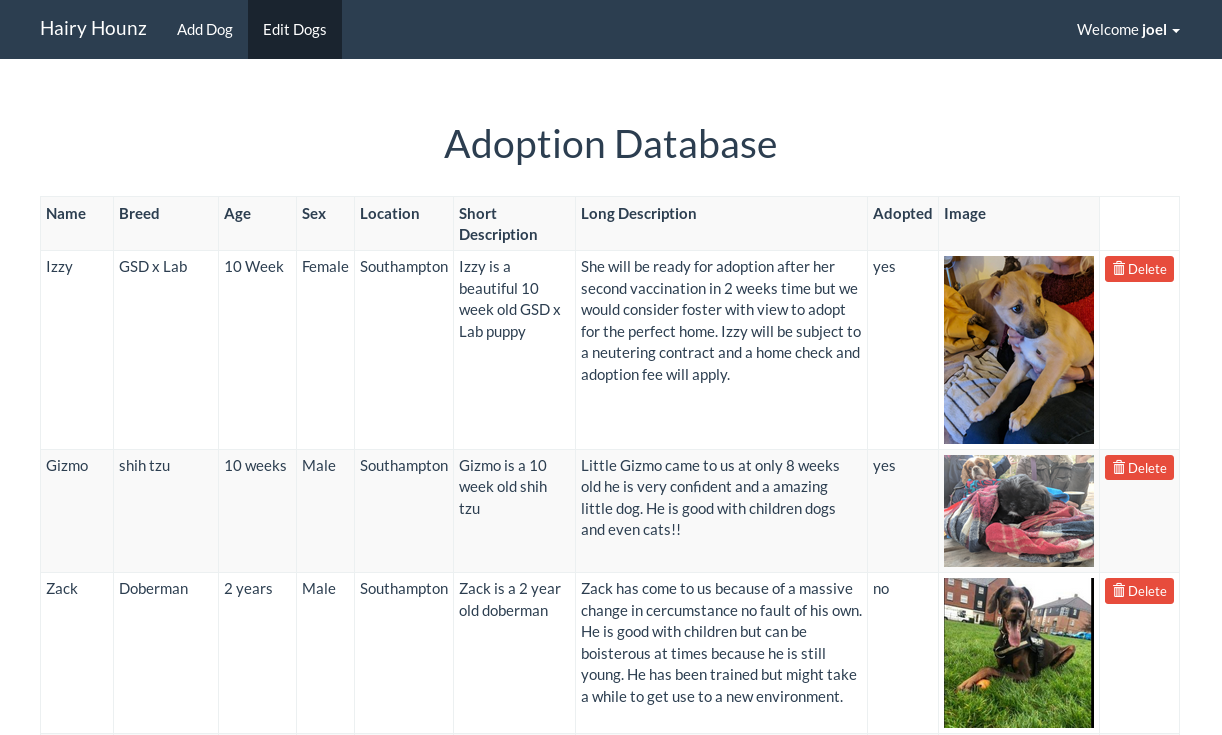Click Izzy's name cell
Screen dimensions: 1222x735
click(60, 267)
